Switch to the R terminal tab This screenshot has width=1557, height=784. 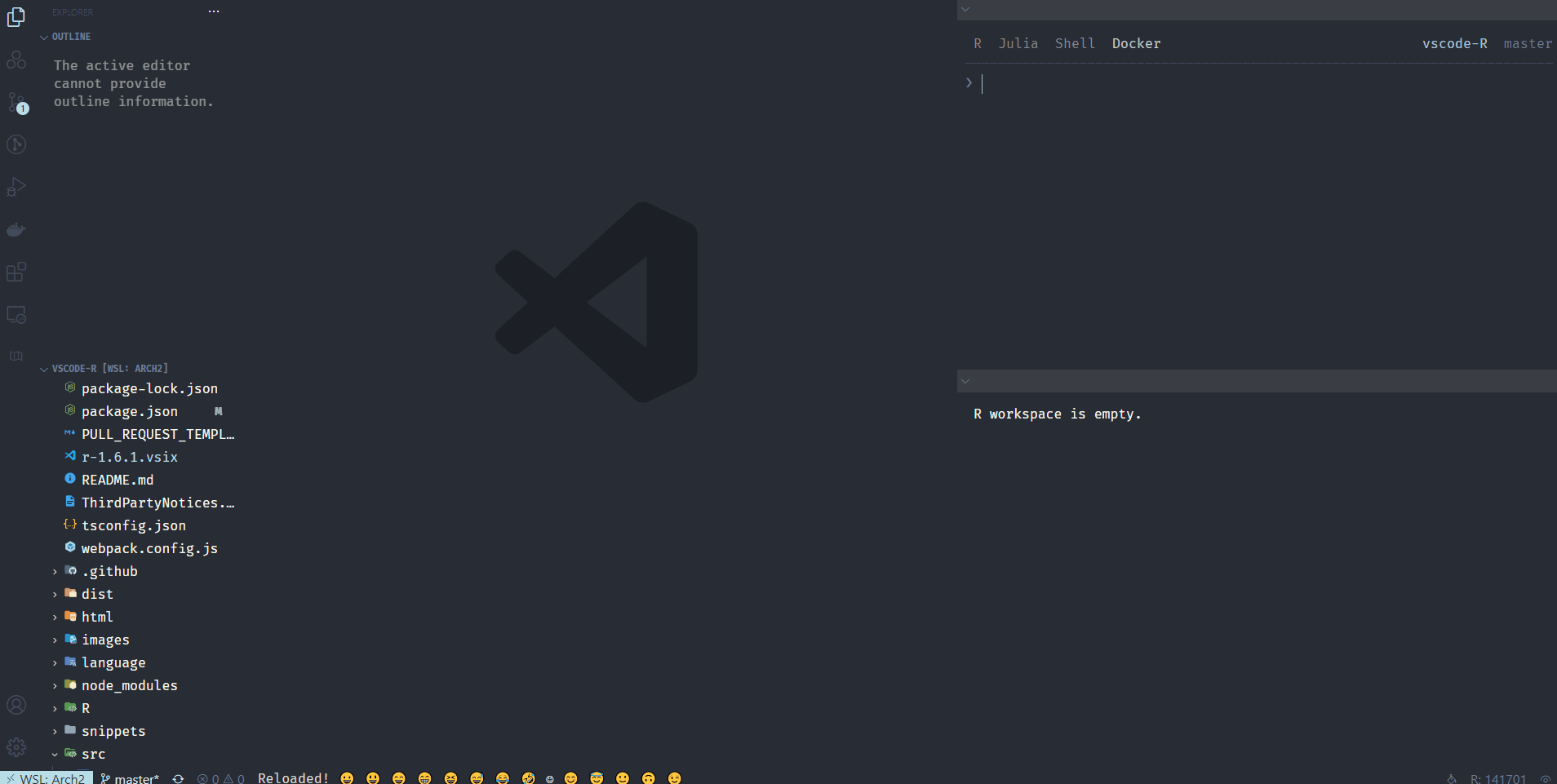tap(978, 43)
